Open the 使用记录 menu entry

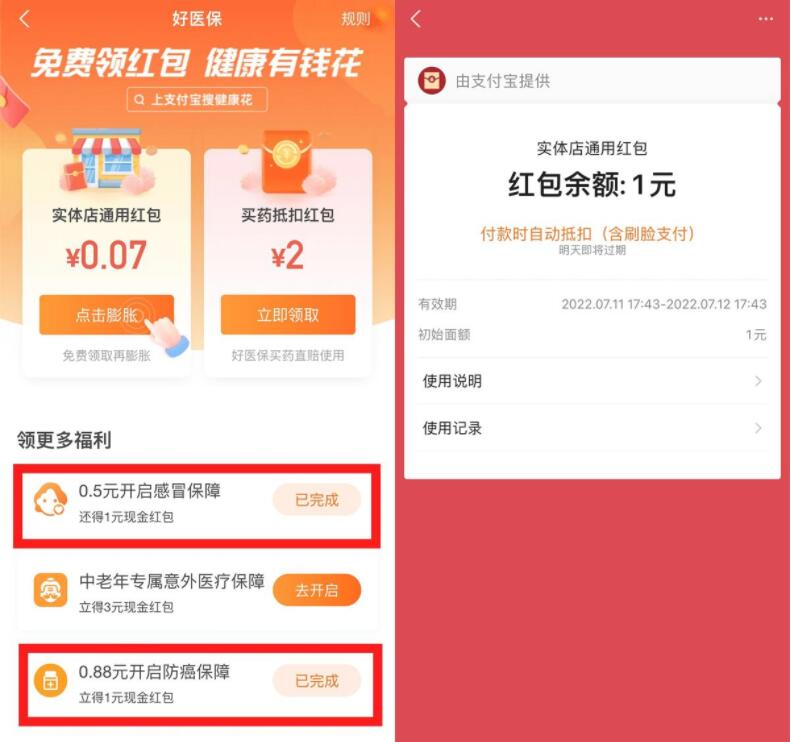[x=592, y=429]
